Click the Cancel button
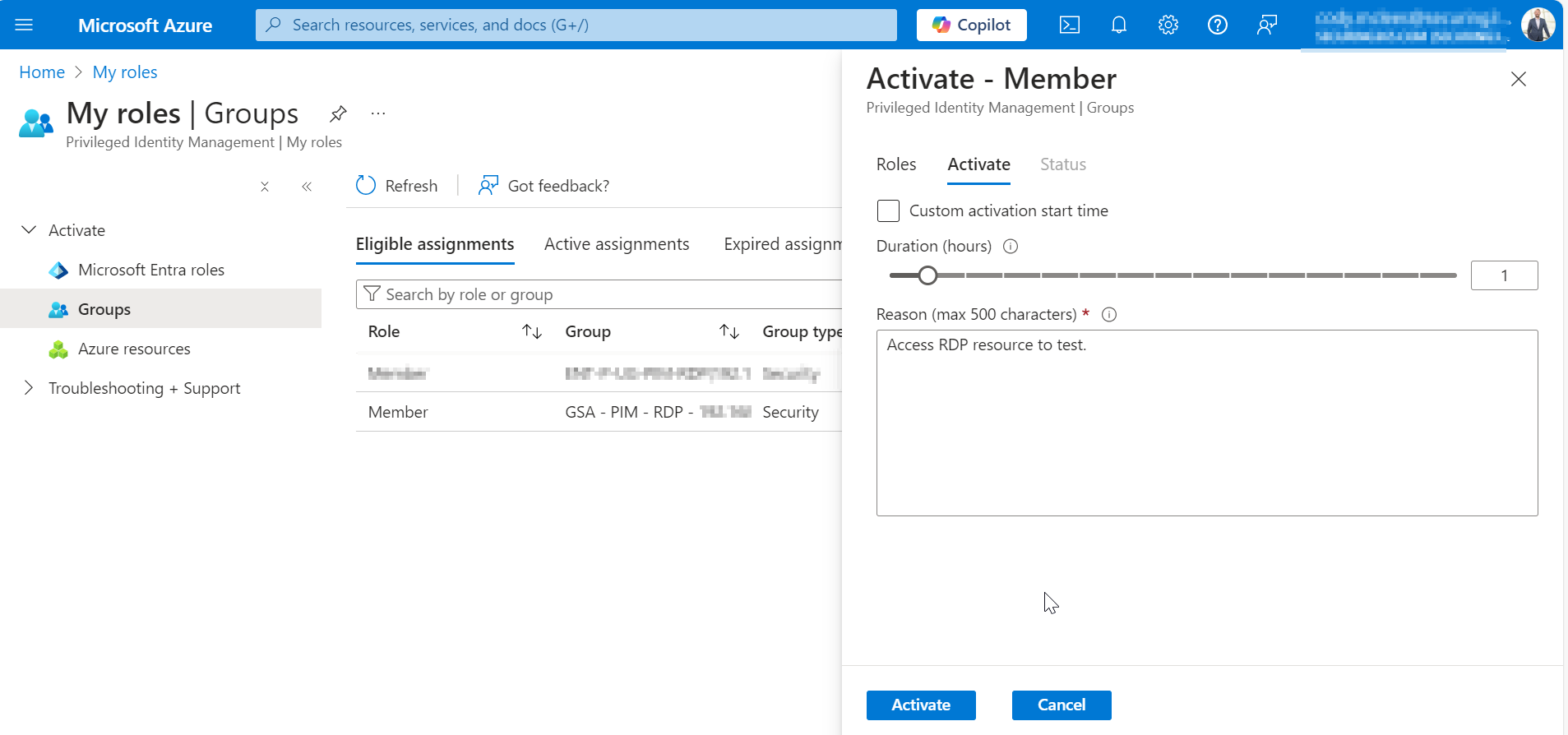The image size is (1568, 735). point(1062,705)
